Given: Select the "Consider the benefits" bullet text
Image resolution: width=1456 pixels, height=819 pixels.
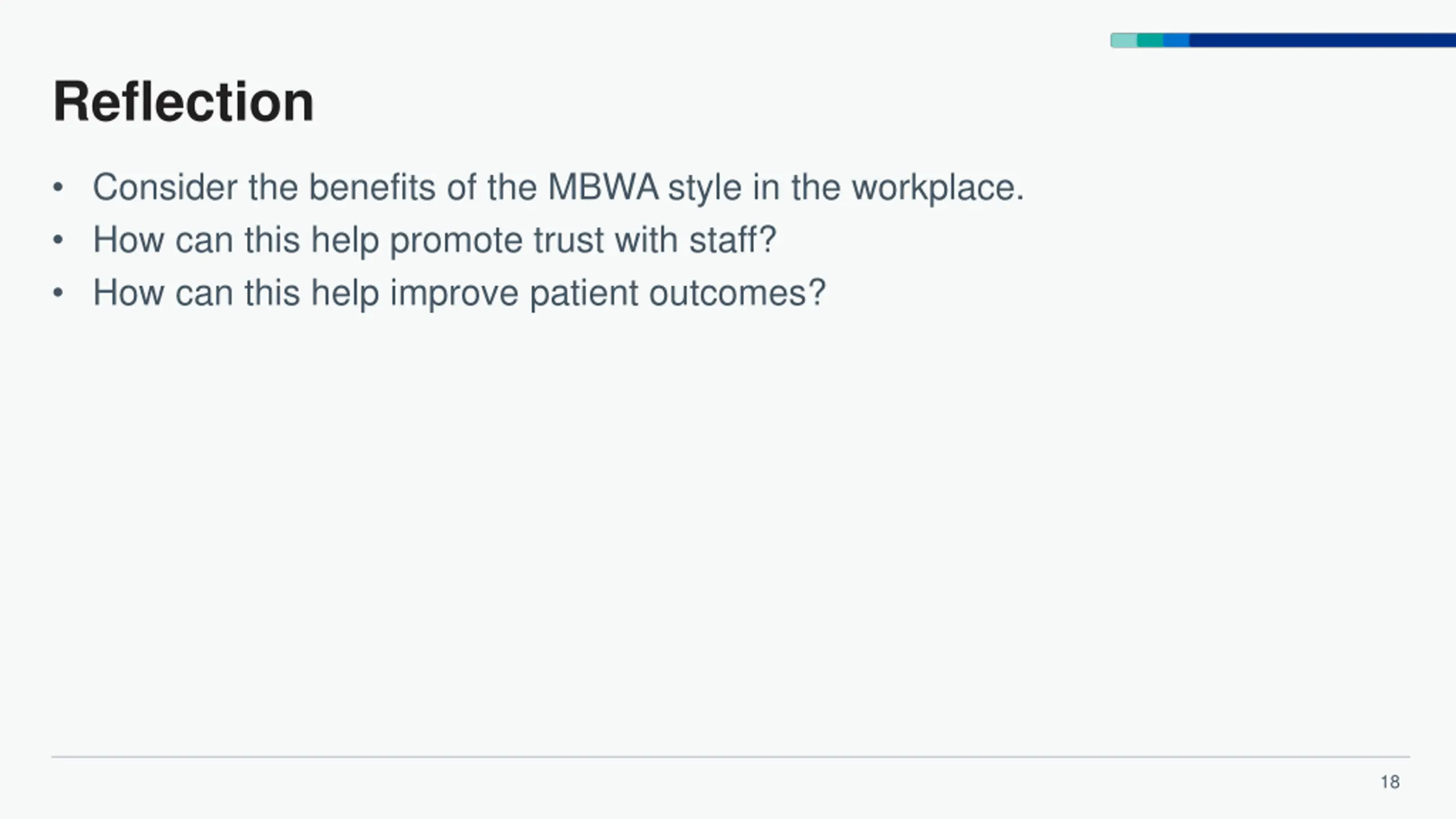Looking at the screenshot, I should [558, 187].
